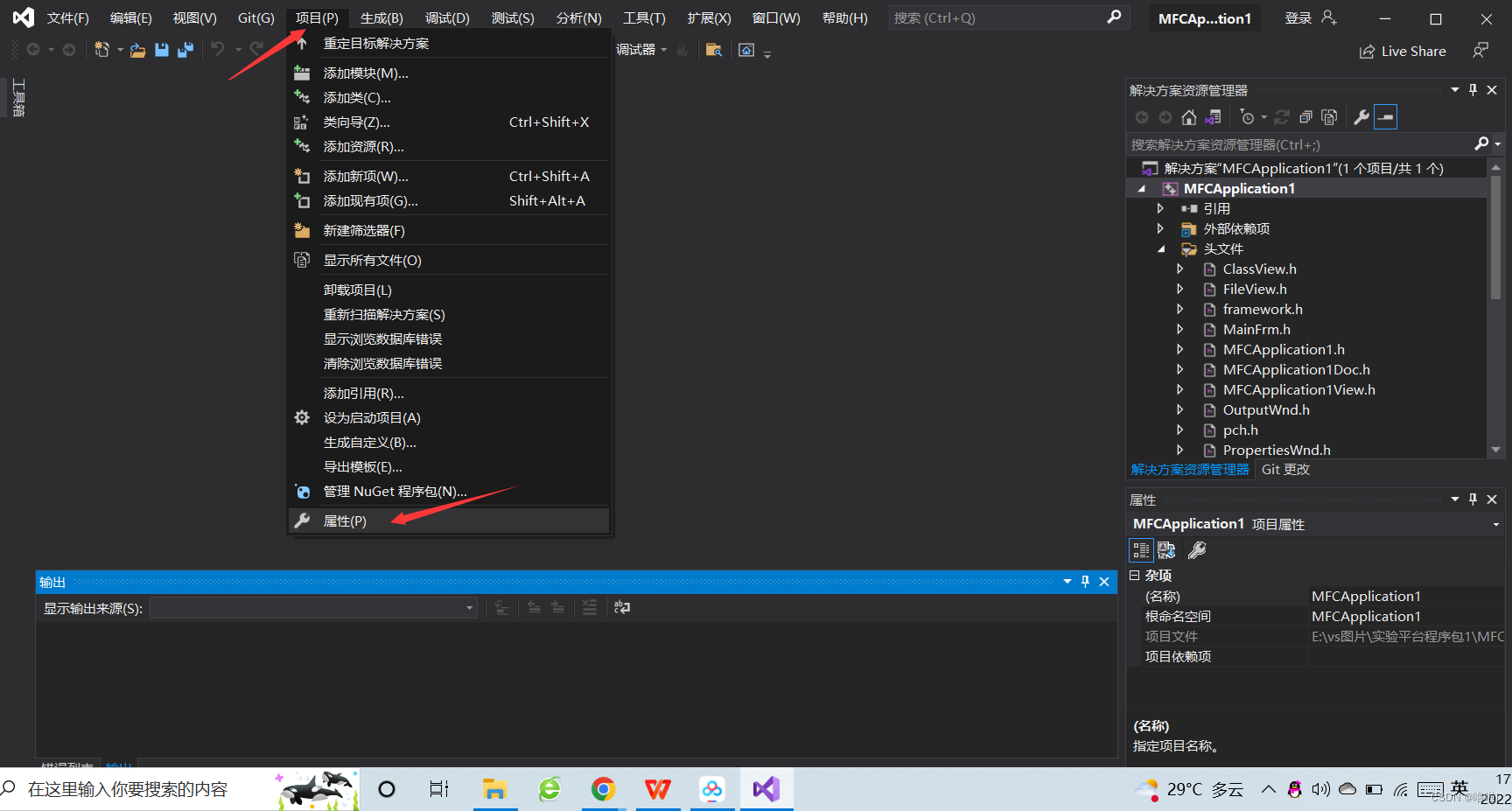Switch to the Git 更改 tab
The height and width of the screenshot is (811, 1512).
(x=1285, y=470)
